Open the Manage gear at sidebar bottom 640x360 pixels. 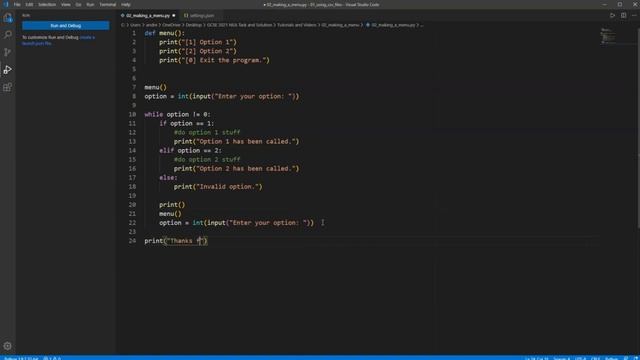pyautogui.click(x=8, y=346)
